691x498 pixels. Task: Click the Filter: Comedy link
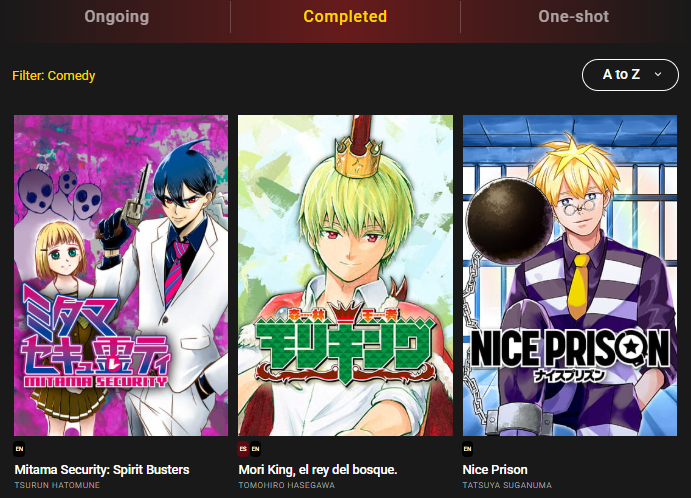[54, 76]
